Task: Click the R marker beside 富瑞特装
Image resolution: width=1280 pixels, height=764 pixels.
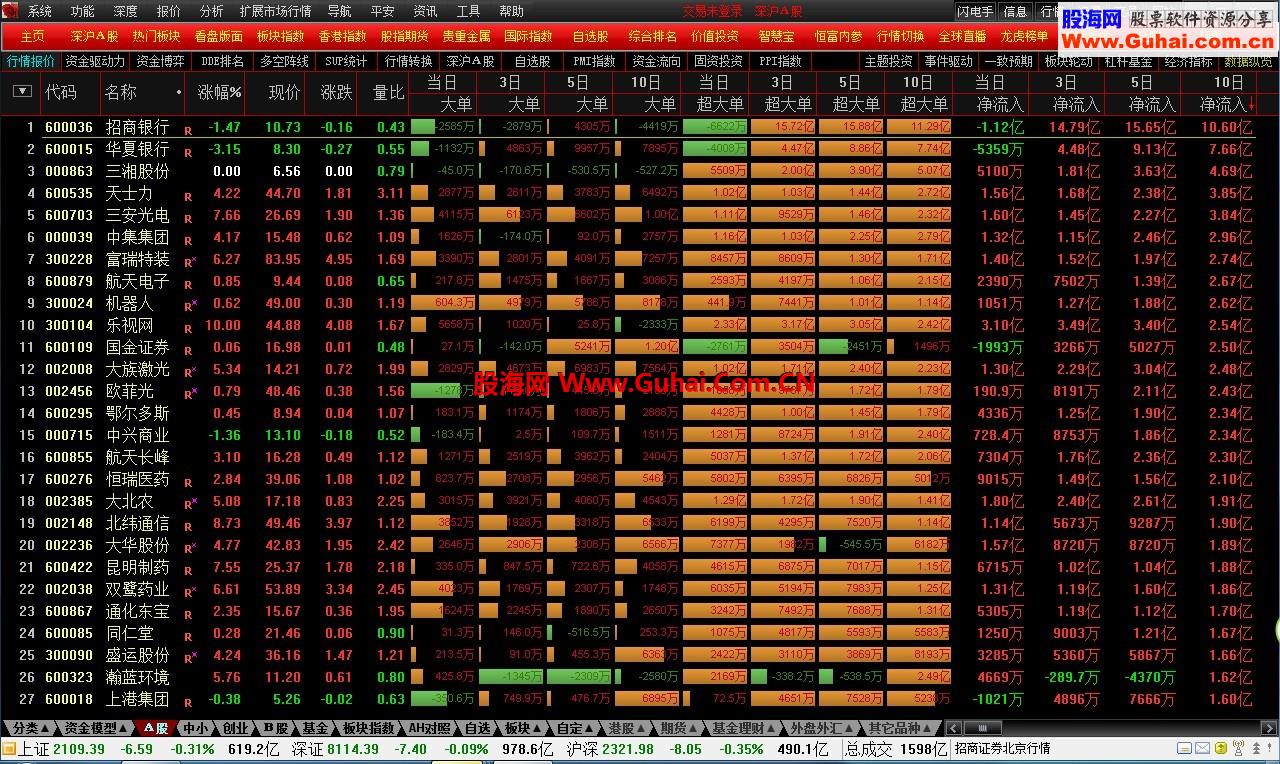Action: [x=189, y=262]
